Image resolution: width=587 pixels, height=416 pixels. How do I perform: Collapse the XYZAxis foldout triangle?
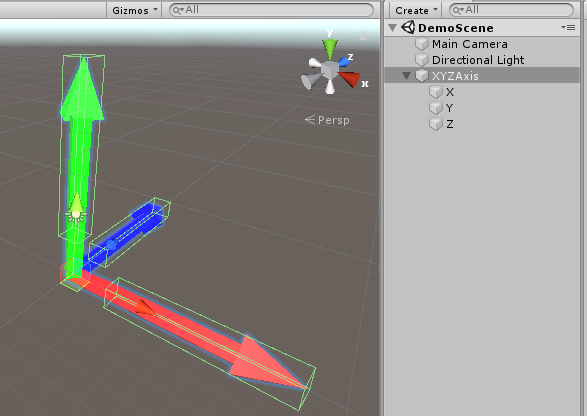tap(407, 76)
